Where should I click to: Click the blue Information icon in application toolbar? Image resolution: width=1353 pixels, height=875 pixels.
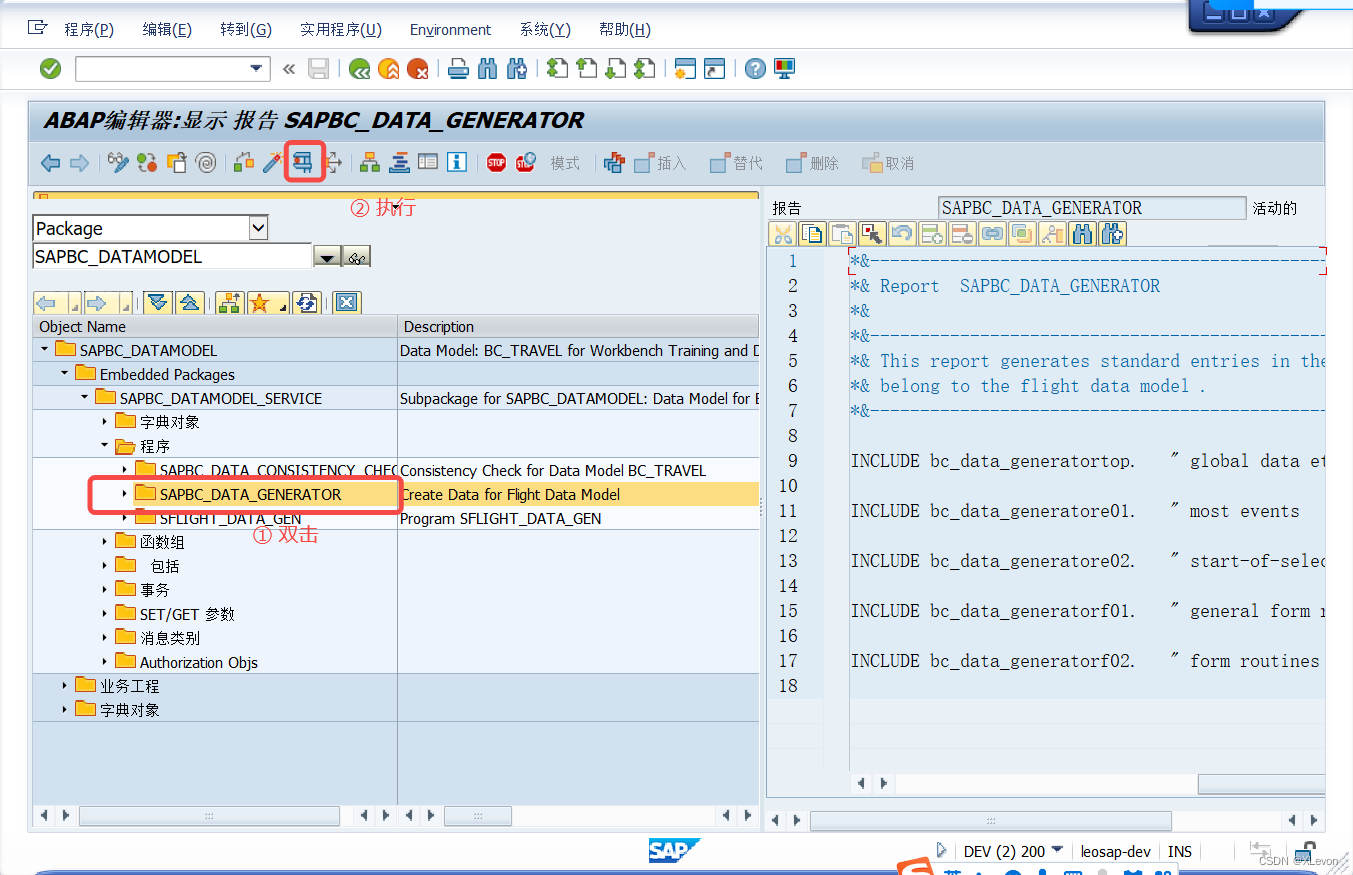point(457,162)
